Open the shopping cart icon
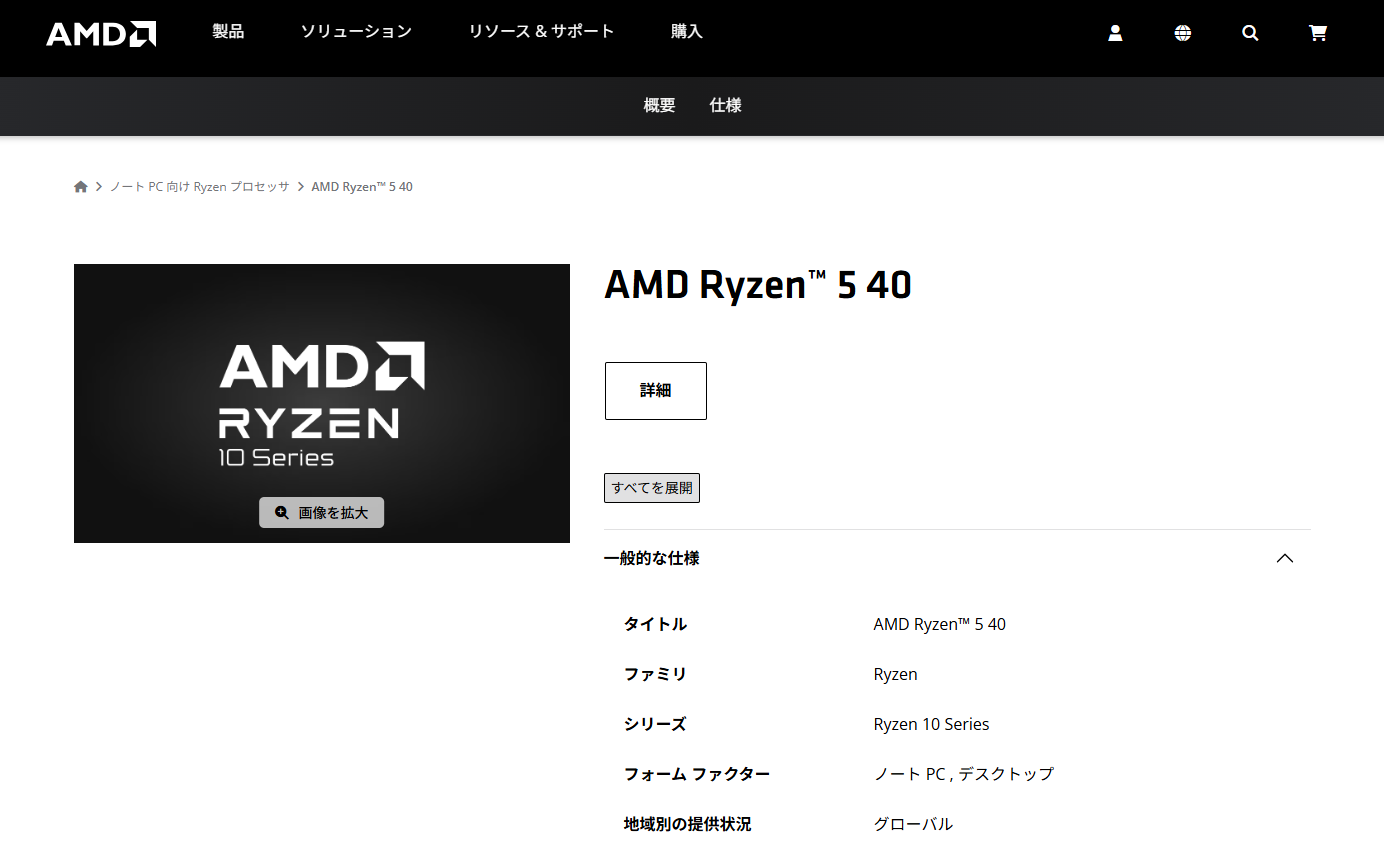 click(1318, 33)
